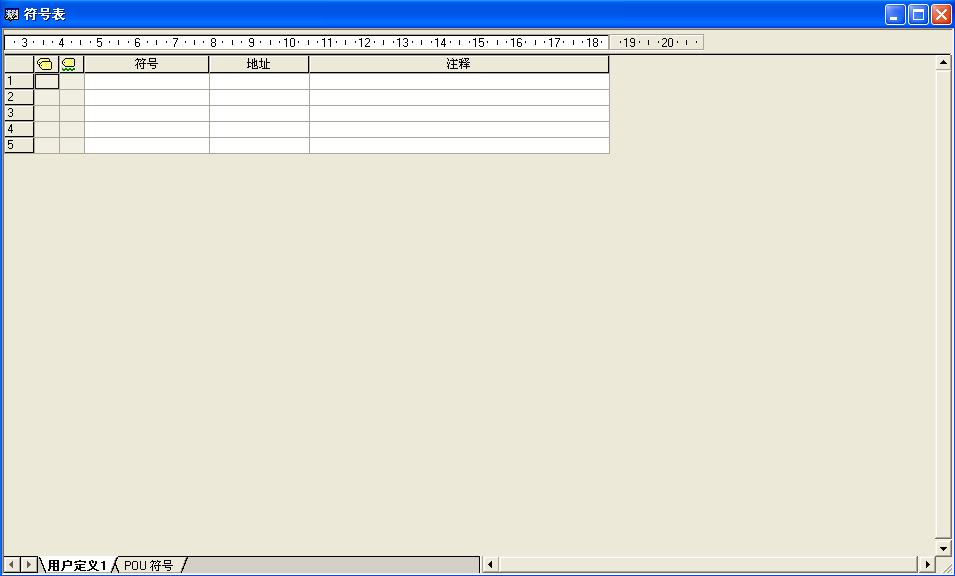Image resolution: width=955 pixels, height=576 pixels.
Task: Click the 符号 cell in row 1
Action: point(146,81)
